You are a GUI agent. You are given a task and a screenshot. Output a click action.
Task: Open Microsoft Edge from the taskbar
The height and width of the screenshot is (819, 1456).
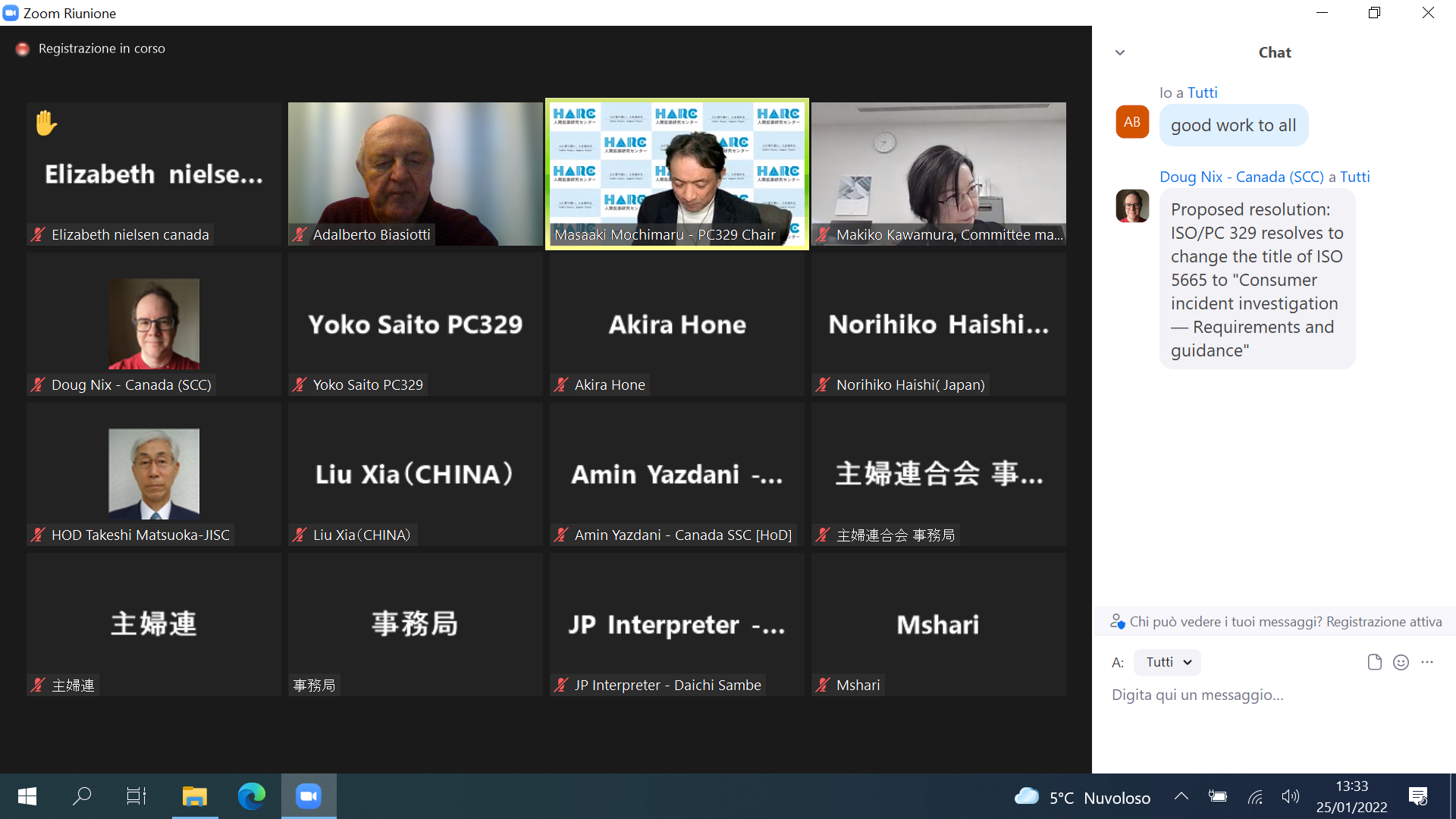tap(251, 795)
